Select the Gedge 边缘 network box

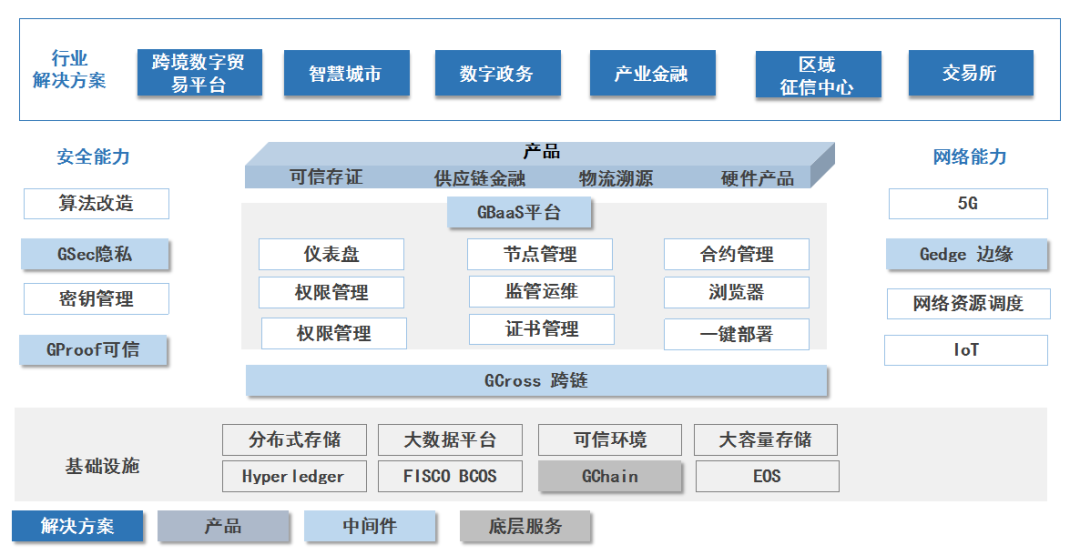966,254
